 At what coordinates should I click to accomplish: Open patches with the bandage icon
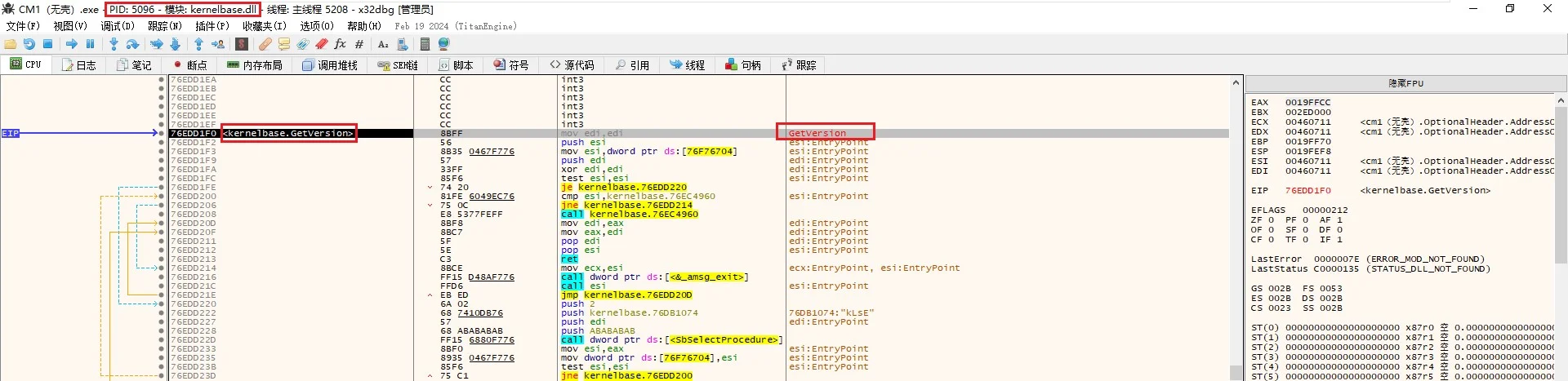pyautogui.click(x=265, y=44)
